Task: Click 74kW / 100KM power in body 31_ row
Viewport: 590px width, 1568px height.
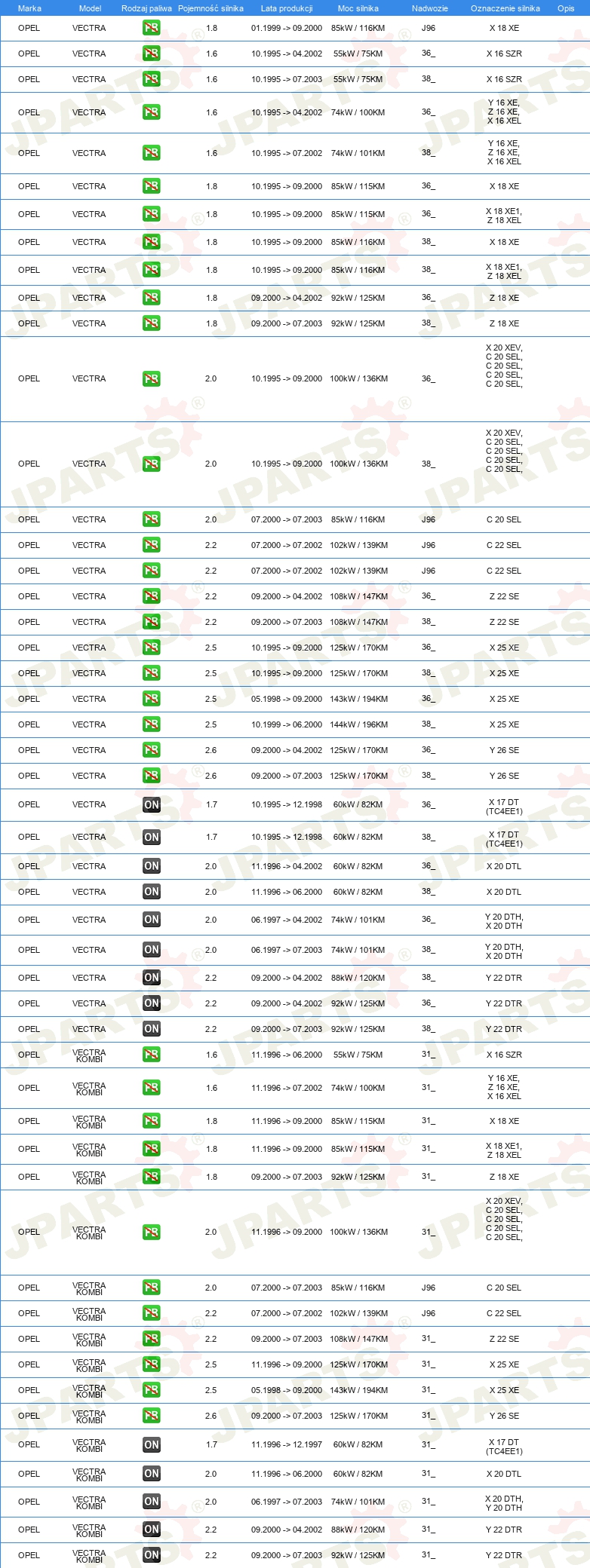Action: click(x=358, y=1088)
